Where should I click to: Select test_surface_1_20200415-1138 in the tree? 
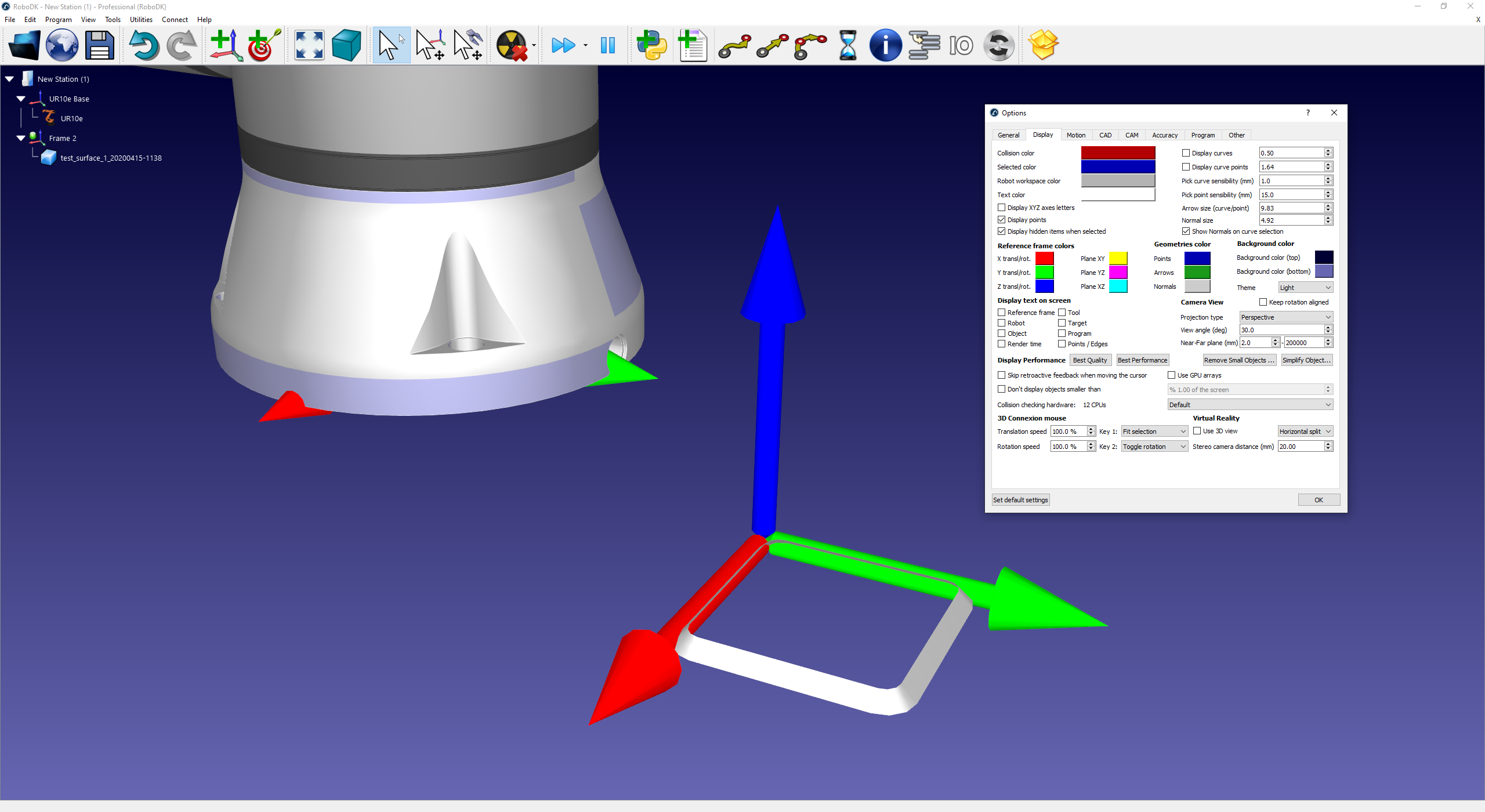111,158
